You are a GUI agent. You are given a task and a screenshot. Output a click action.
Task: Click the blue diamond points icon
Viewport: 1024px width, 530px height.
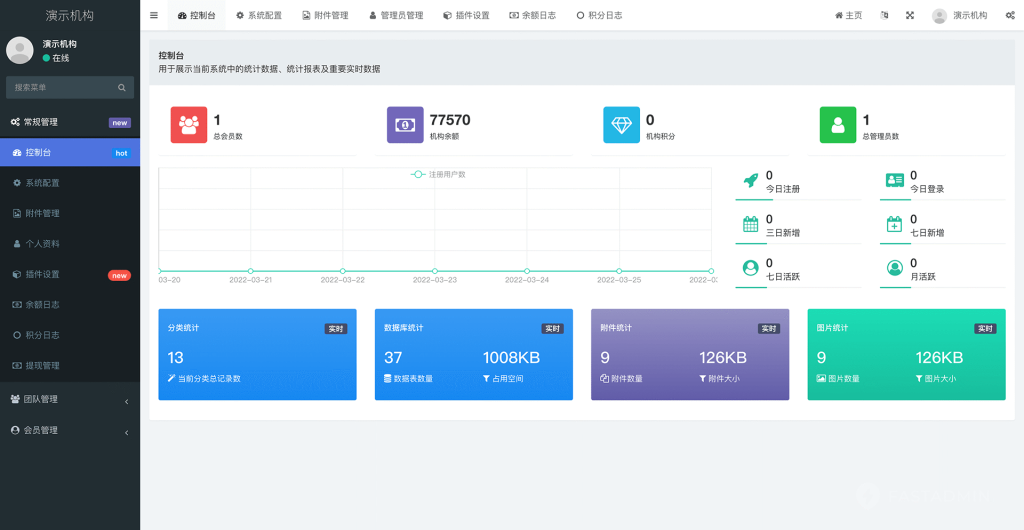[x=621, y=125]
